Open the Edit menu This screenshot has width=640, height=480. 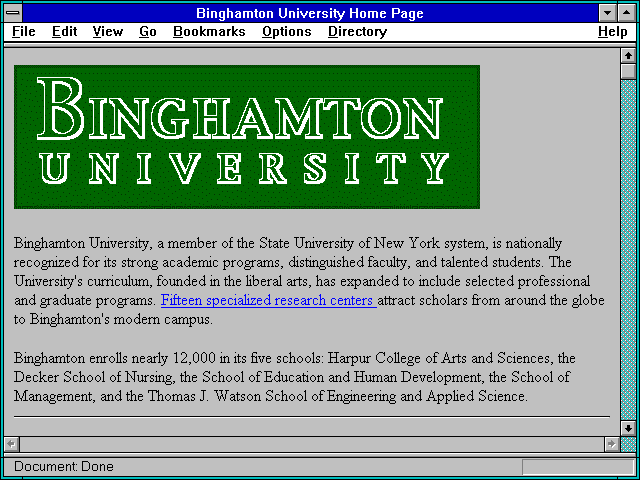click(x=64, y=32)
